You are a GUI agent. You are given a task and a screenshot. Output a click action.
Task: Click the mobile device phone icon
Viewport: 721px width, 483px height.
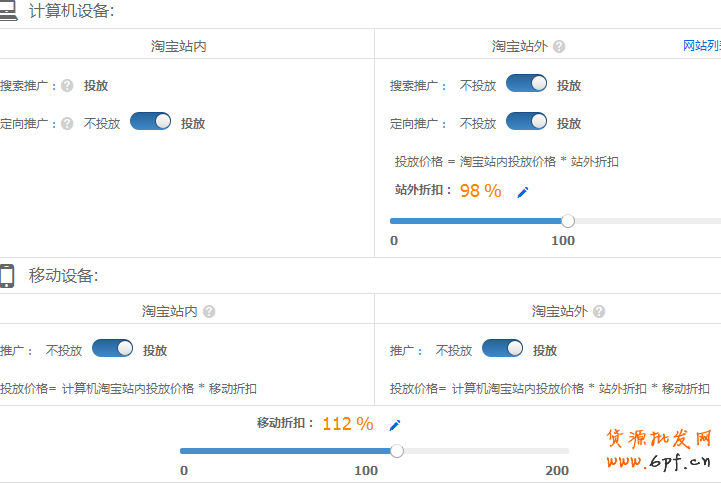(x=7, y=276)
